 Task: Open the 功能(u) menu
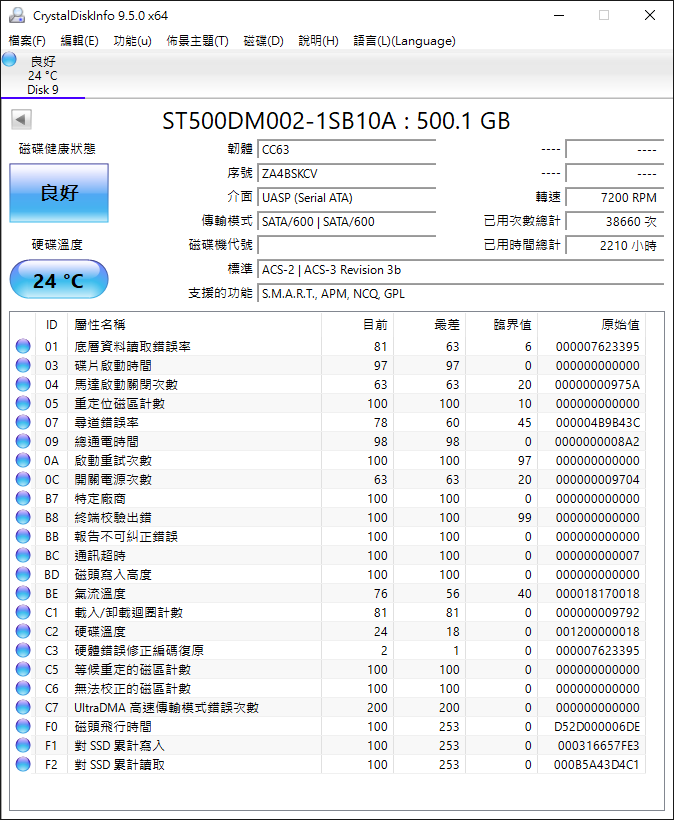coord(133,41)
